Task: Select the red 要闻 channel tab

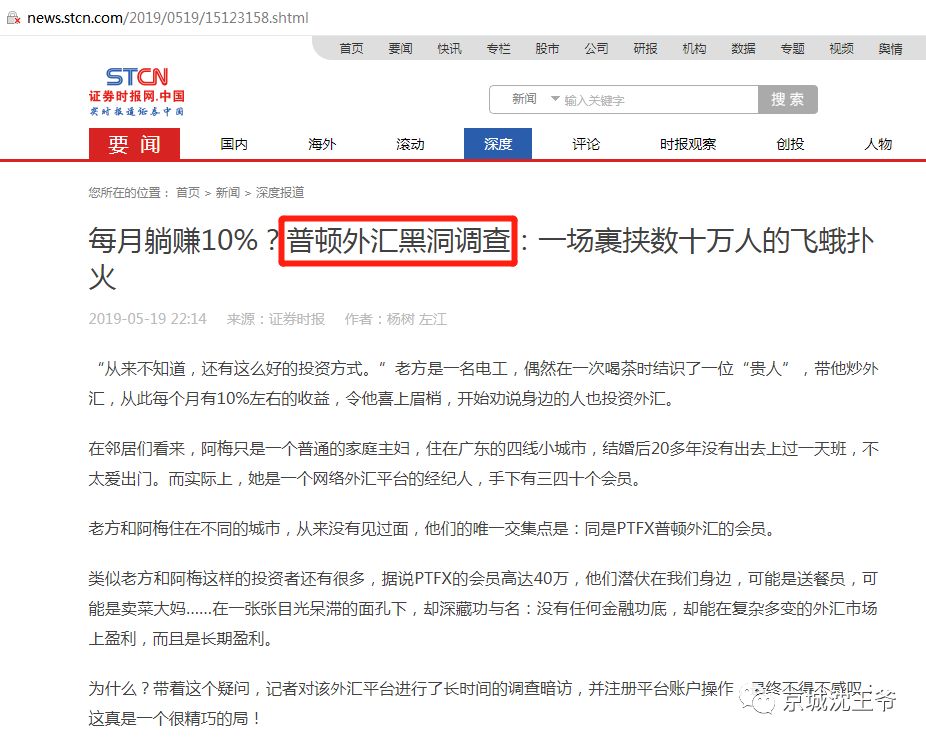Action: pyautogui.click(x=135, y=144)
